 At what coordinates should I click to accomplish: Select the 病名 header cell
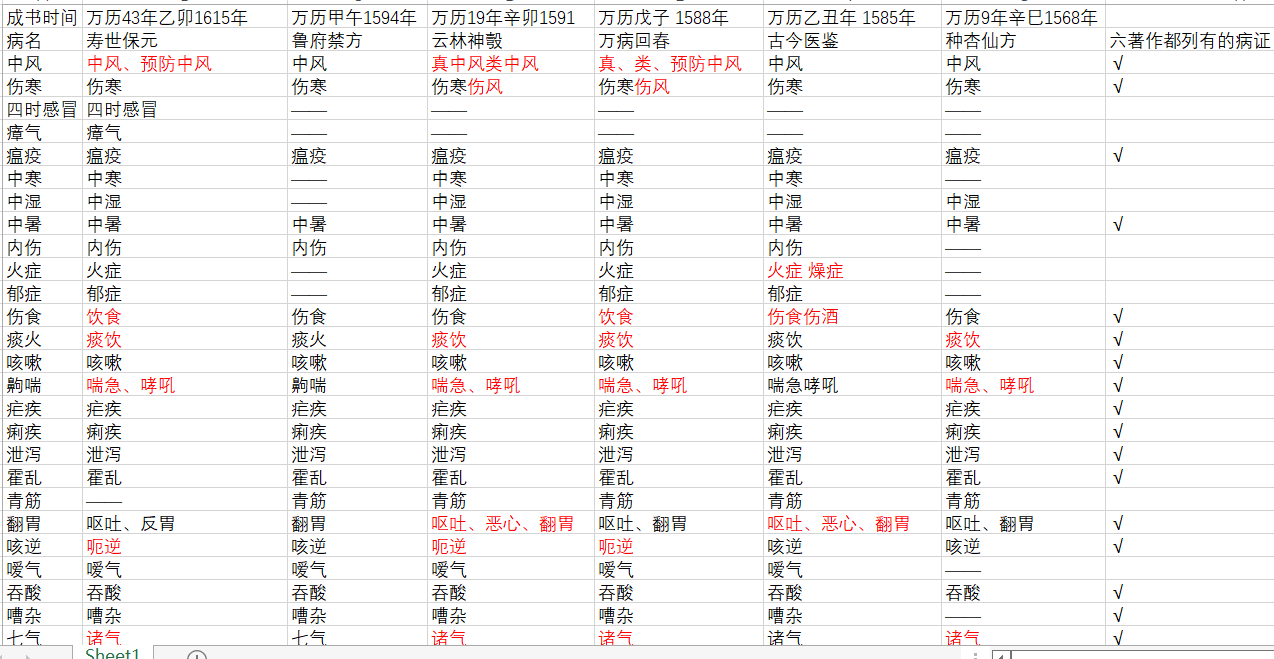42,40
